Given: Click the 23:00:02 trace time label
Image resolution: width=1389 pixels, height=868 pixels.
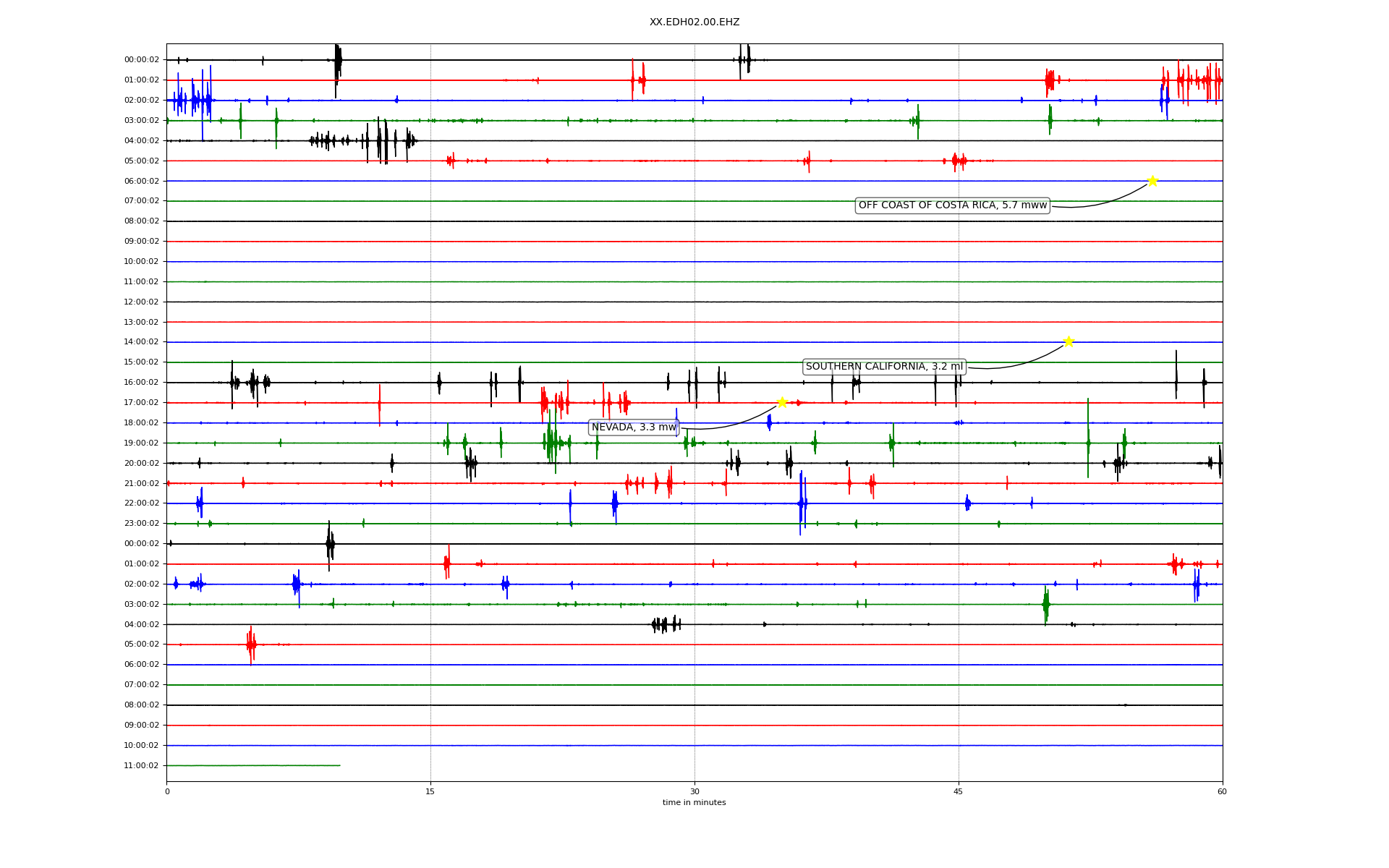Looking at the screenshot, I should [x=141, y=523].
